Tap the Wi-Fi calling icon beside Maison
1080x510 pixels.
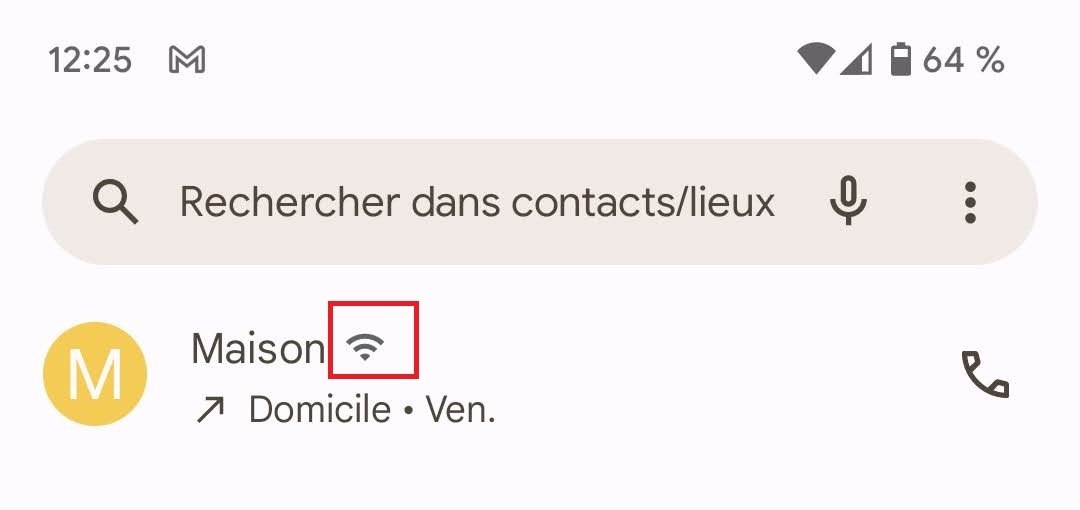[367, 347]
